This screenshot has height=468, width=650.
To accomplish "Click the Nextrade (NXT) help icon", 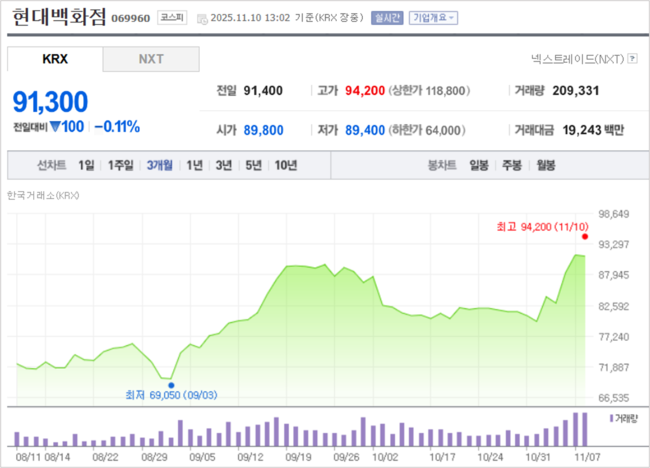I will point(633,60).
